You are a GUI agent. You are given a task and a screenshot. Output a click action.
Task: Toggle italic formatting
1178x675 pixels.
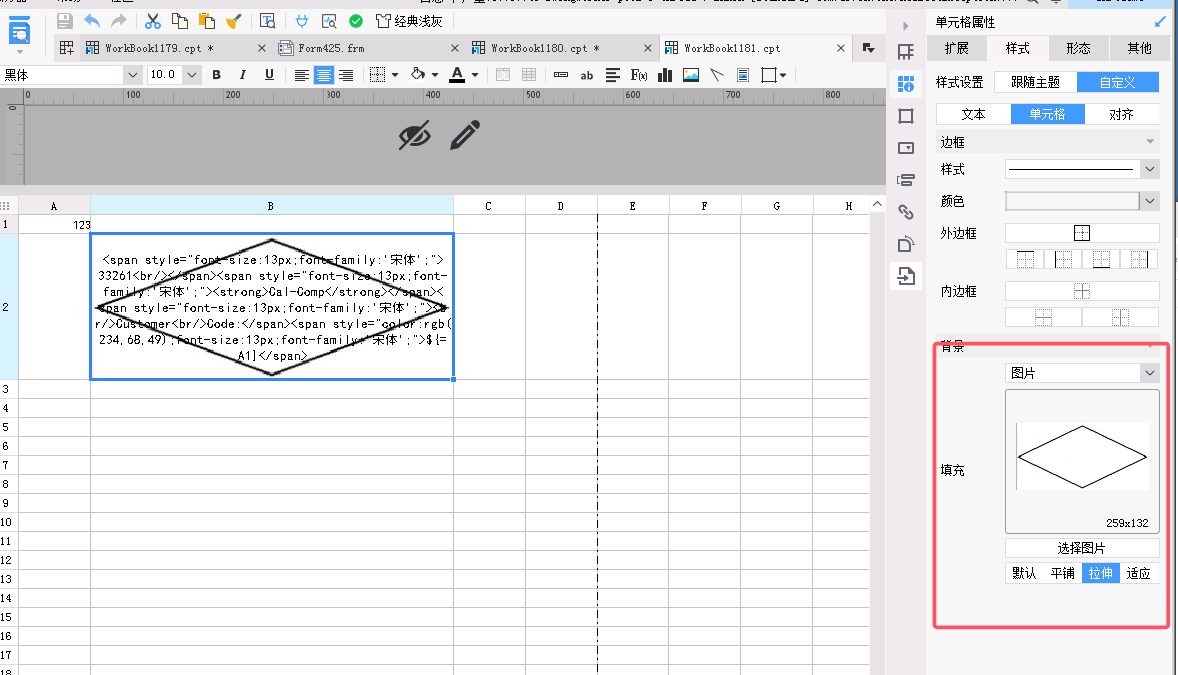243,74
